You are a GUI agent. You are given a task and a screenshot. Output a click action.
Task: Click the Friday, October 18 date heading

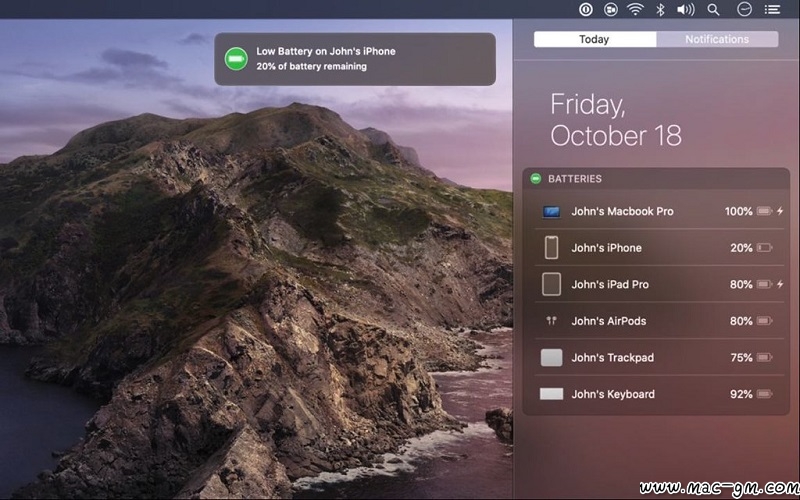[x=616, y=120]
